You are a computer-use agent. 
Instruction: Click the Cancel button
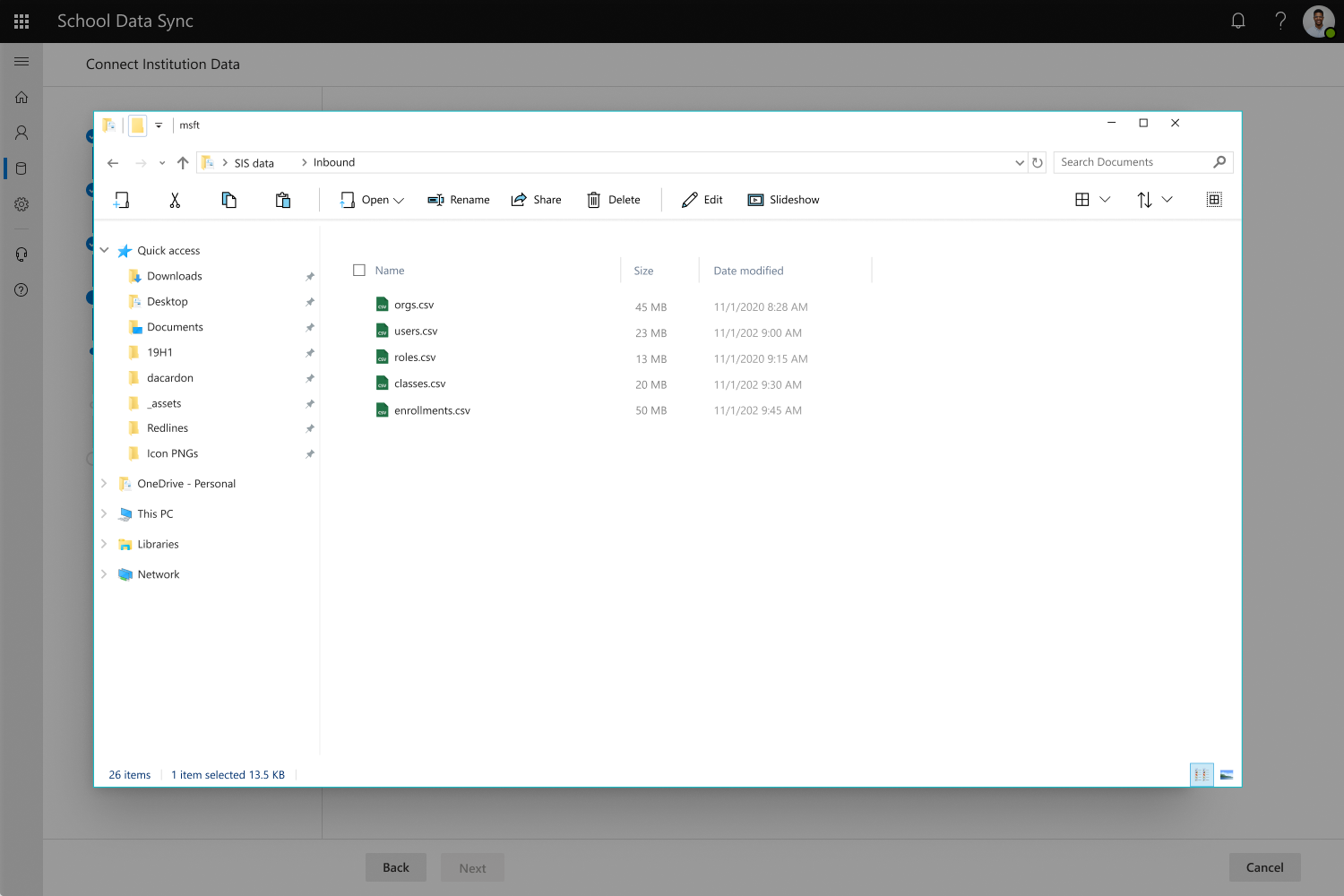(1265, 867)
